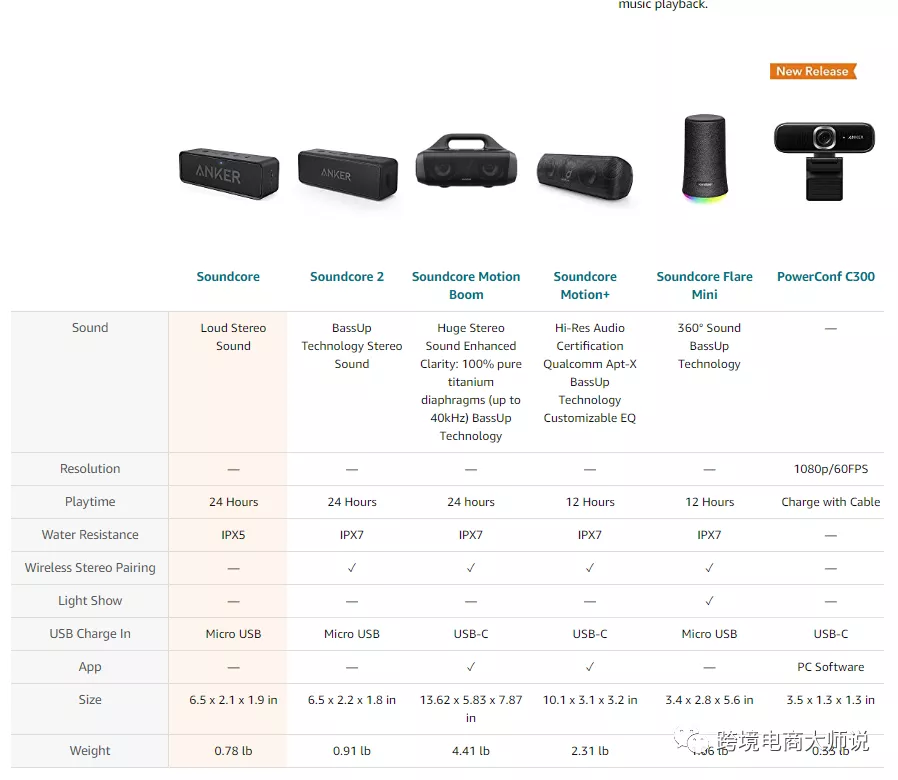Viewport: 898px width, 780px height.
Task: Click the Huge Stereo Sound Enhanced Clarity description
Action: click(471, 382)
